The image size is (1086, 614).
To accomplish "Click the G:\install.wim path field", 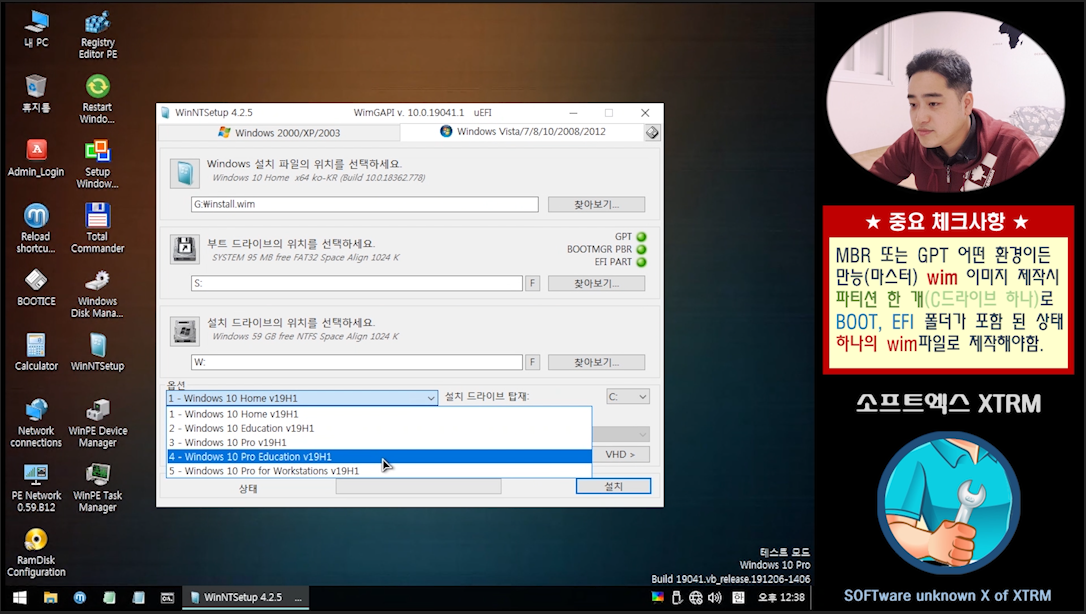I will [364, 204].
